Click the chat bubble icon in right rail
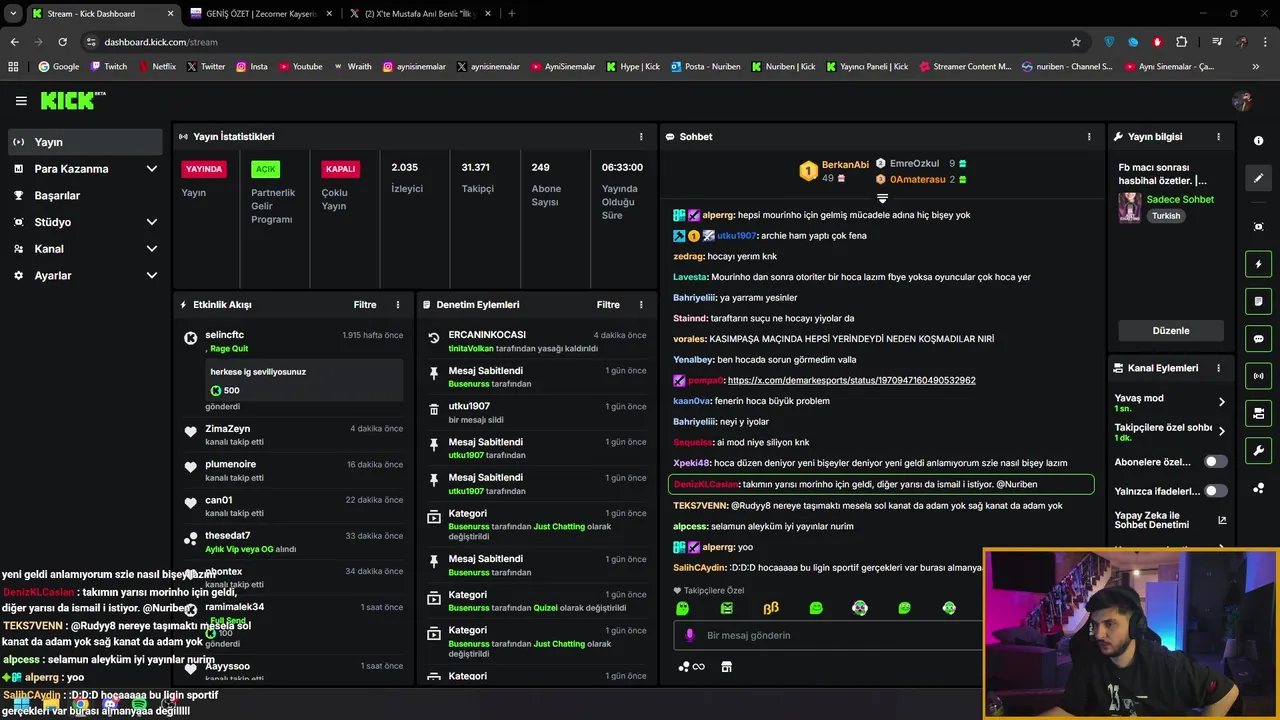1280x720 pixels. click(x=1259, y=339)
